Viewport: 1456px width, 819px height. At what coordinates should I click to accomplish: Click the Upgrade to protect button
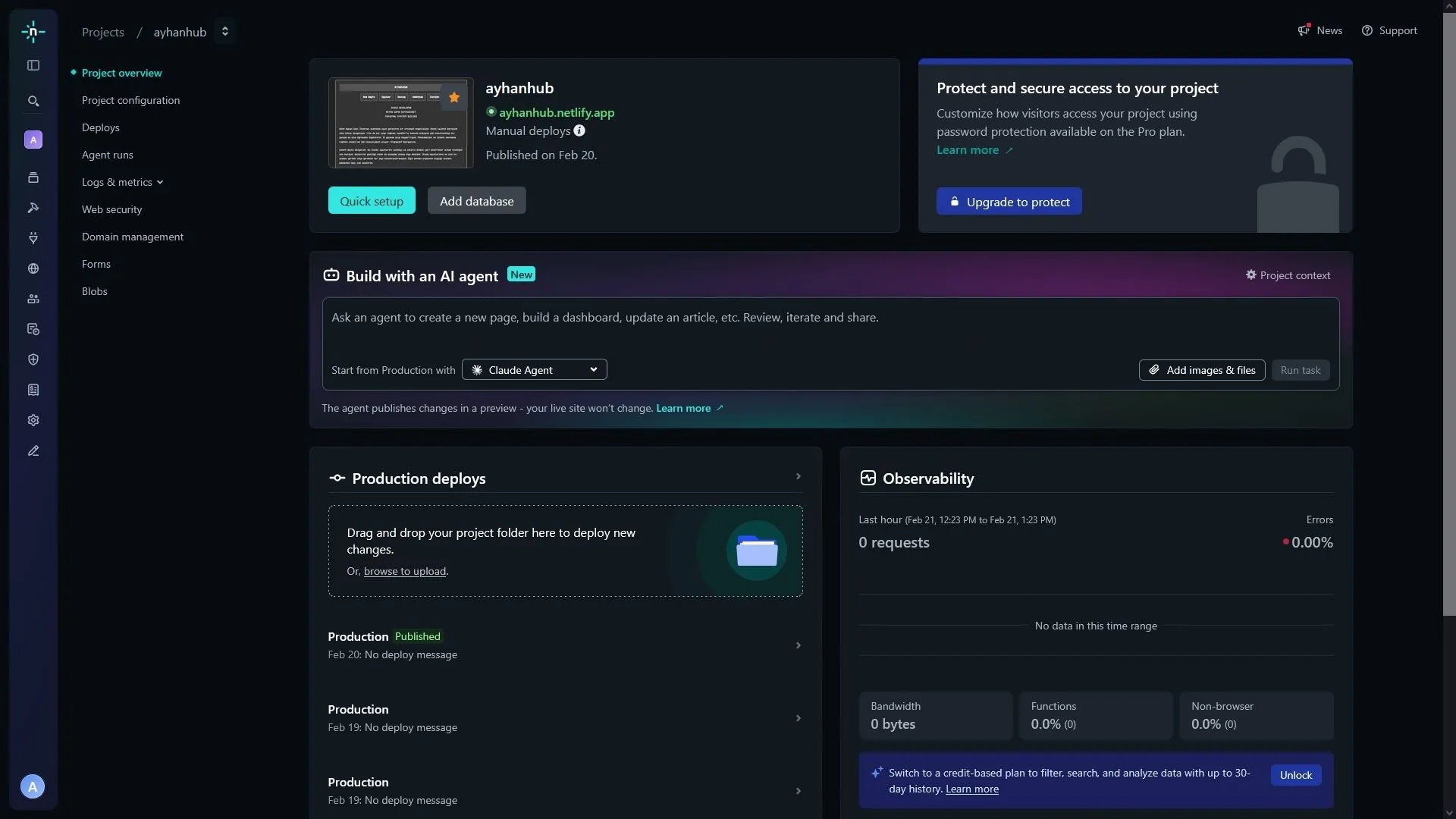point(1009,201)
